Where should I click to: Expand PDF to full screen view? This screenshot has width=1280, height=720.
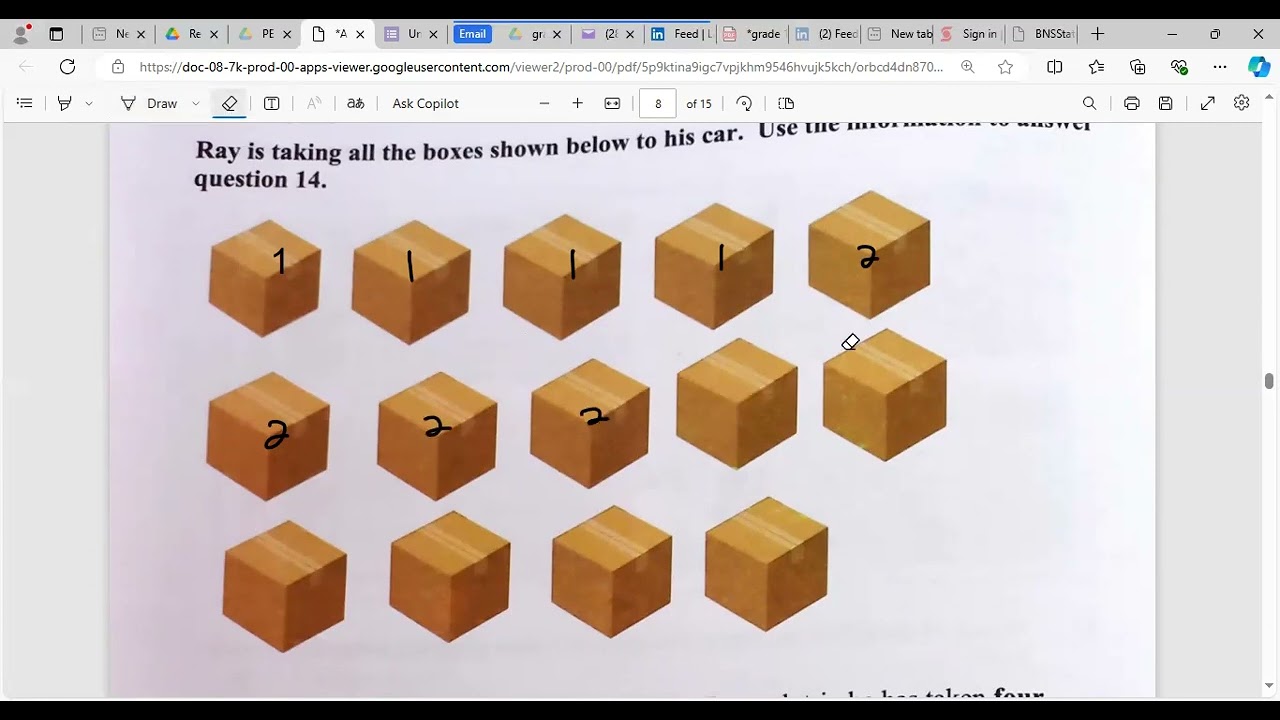click(x=1208, y=103)
